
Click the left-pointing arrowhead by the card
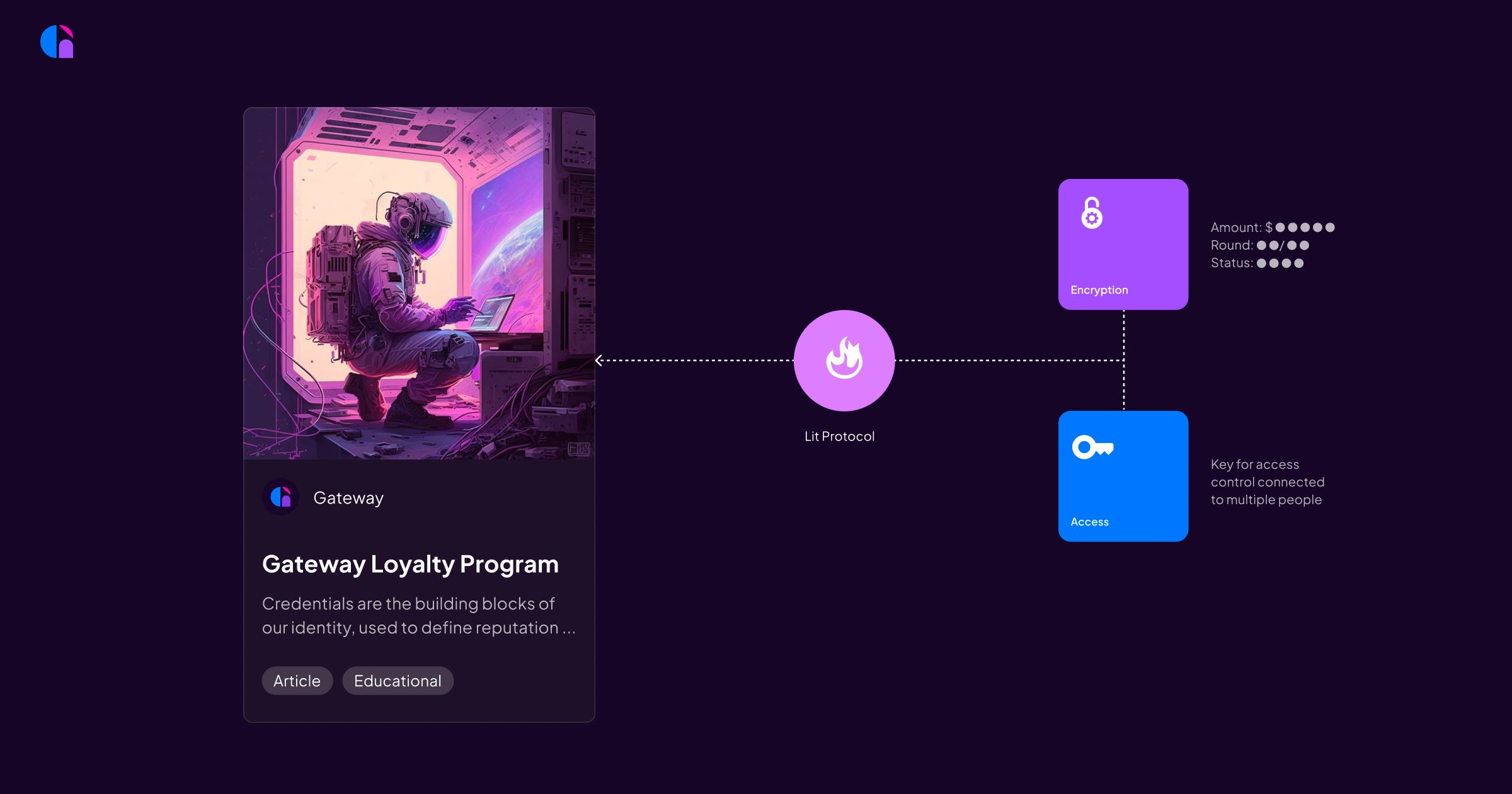pyautogui.click(x=599, y=360)
